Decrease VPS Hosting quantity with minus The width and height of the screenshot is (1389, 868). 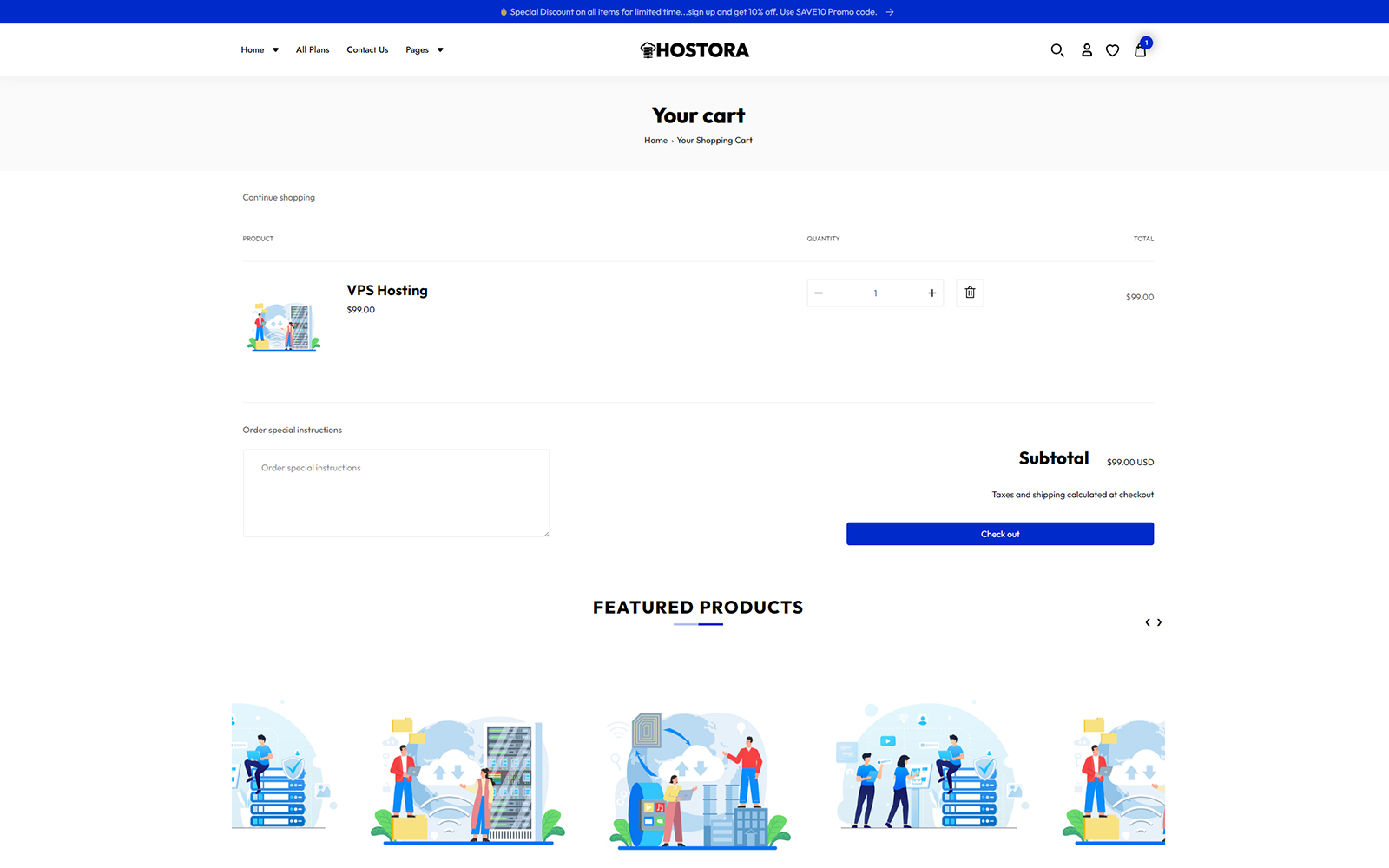pyautogui.click(x=819, y=293)
